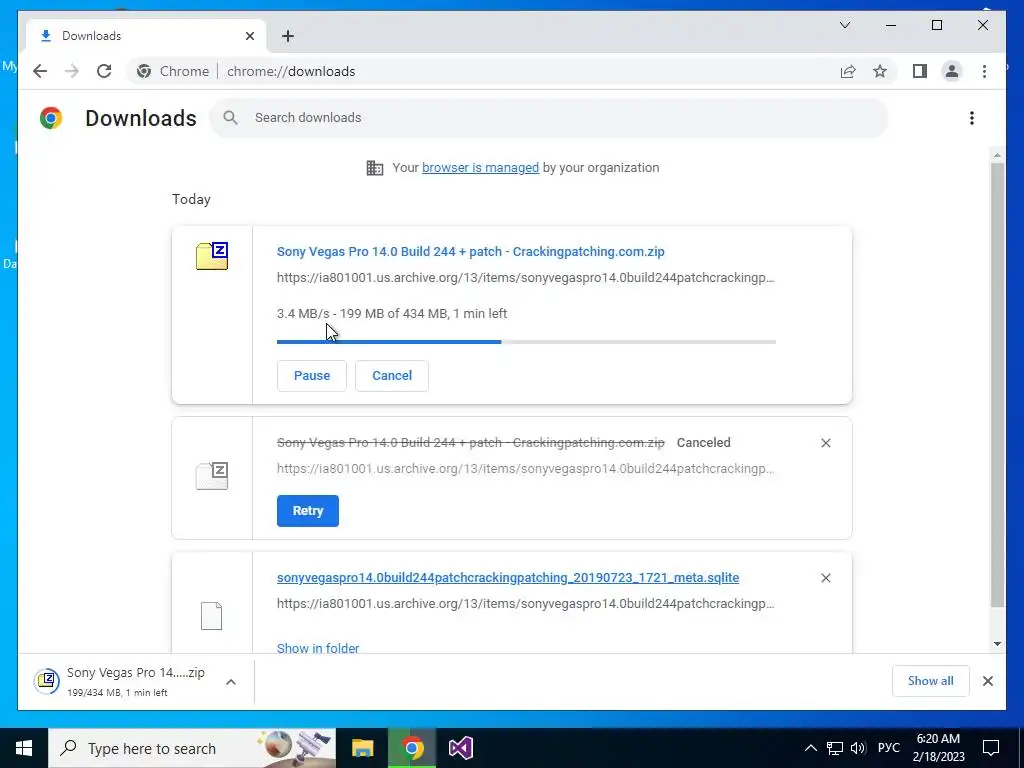Screen dimensions: 1024x768
Task: Click the search magnifier icon
Action: (230, 118)
